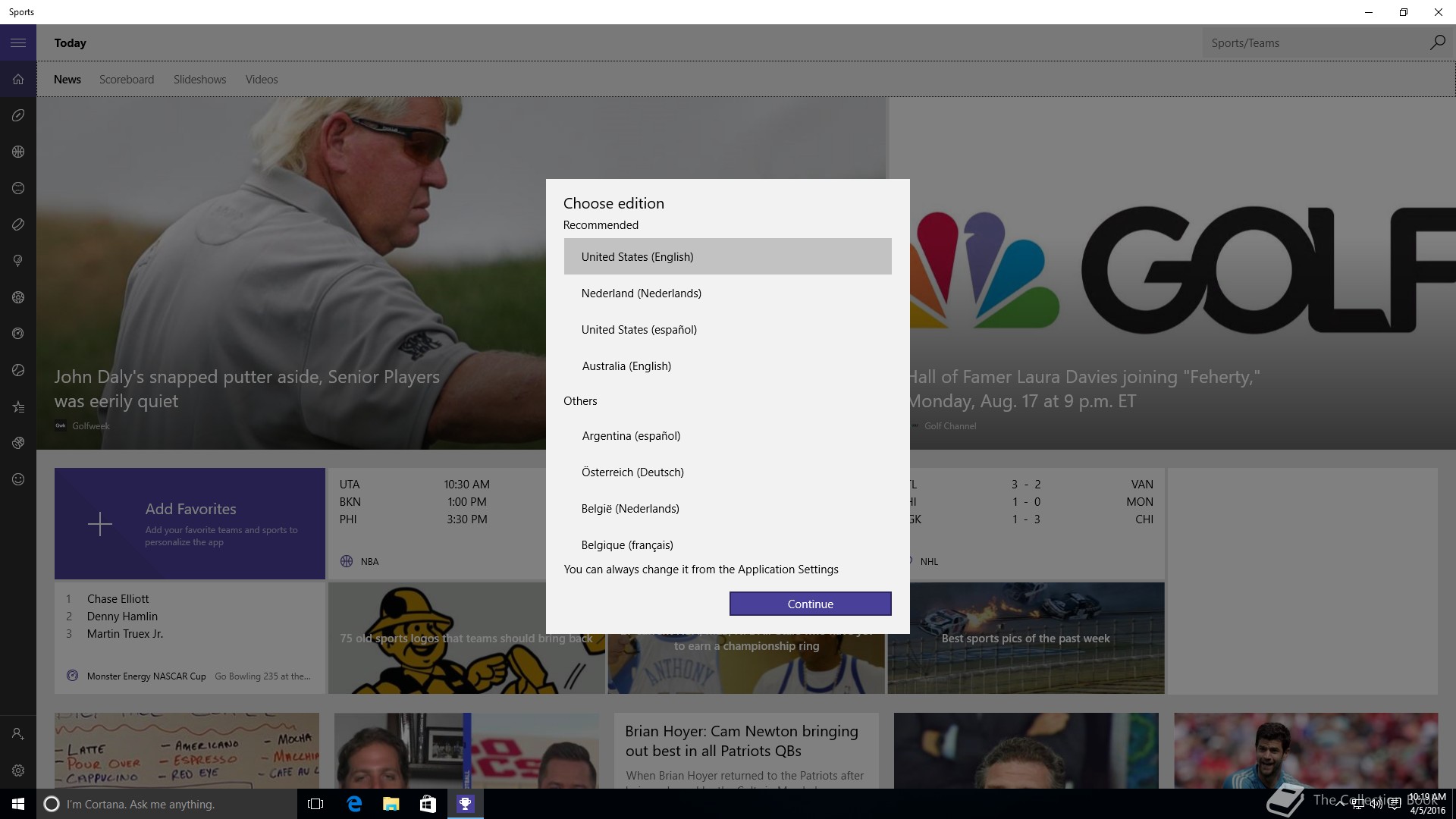Screen dimensions: 1456x819
Task: Open the soccer ball section icon
Action: pos(18,297)
